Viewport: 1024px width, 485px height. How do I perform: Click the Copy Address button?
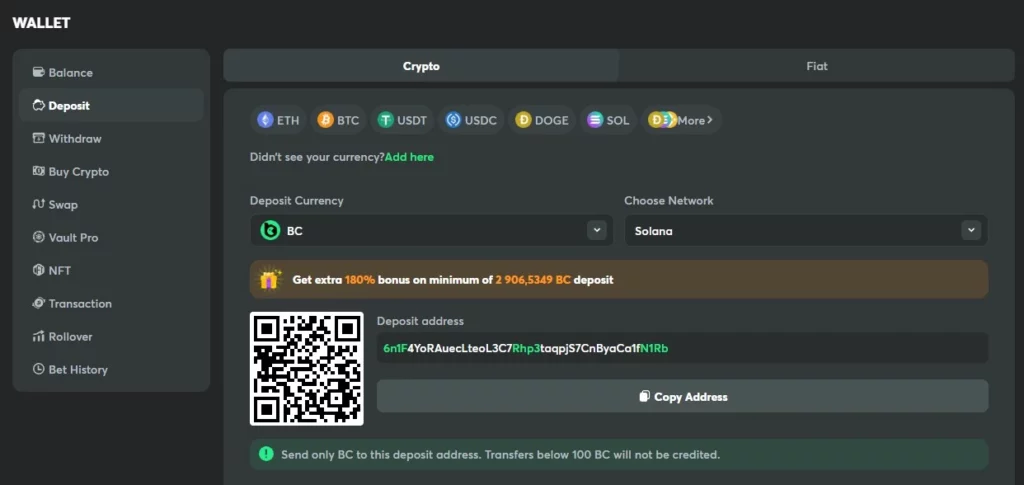(x=682, y=396)
